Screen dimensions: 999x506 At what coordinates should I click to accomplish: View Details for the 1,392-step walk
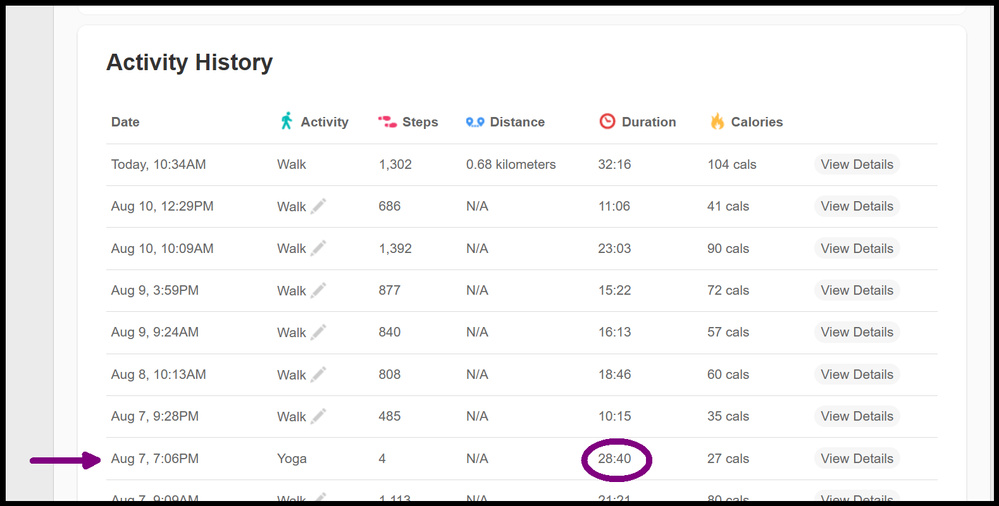pyautogui.click(x=856, y=248)
